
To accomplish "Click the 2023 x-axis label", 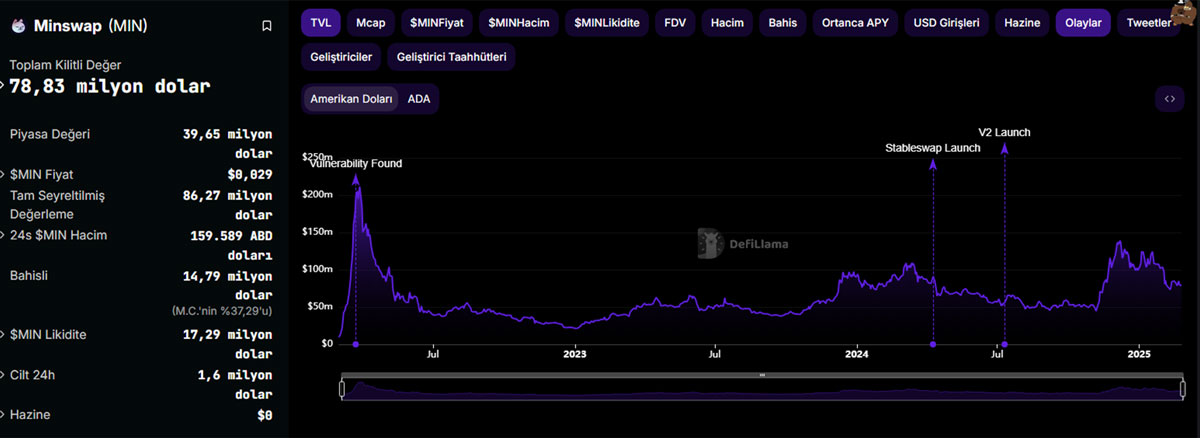I will click(x=574, y=354).
